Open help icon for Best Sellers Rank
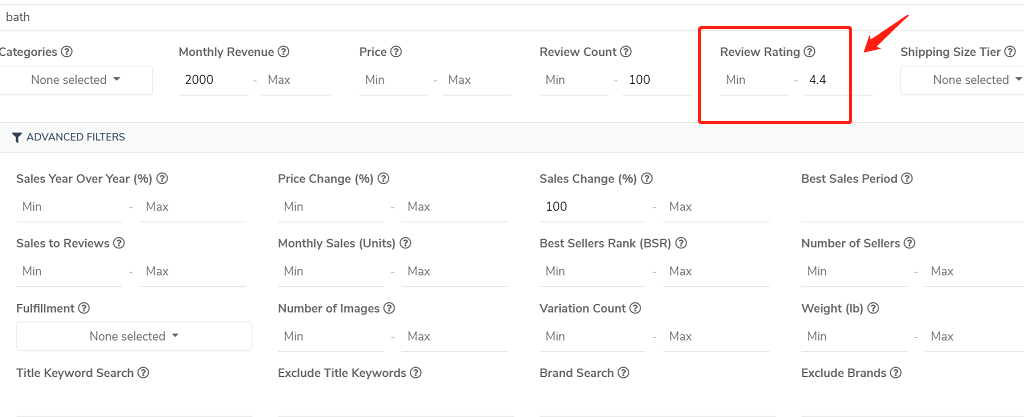Viewport: 1024px width, 417px height. [680, 243]
